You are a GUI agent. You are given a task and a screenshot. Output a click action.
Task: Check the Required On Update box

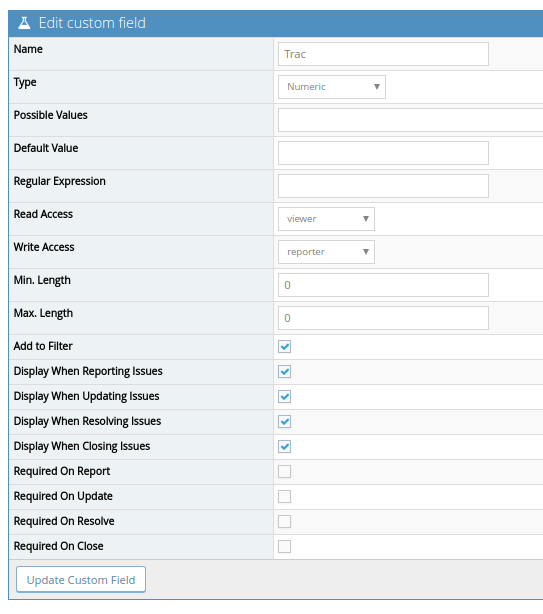[x=285, y=497]
